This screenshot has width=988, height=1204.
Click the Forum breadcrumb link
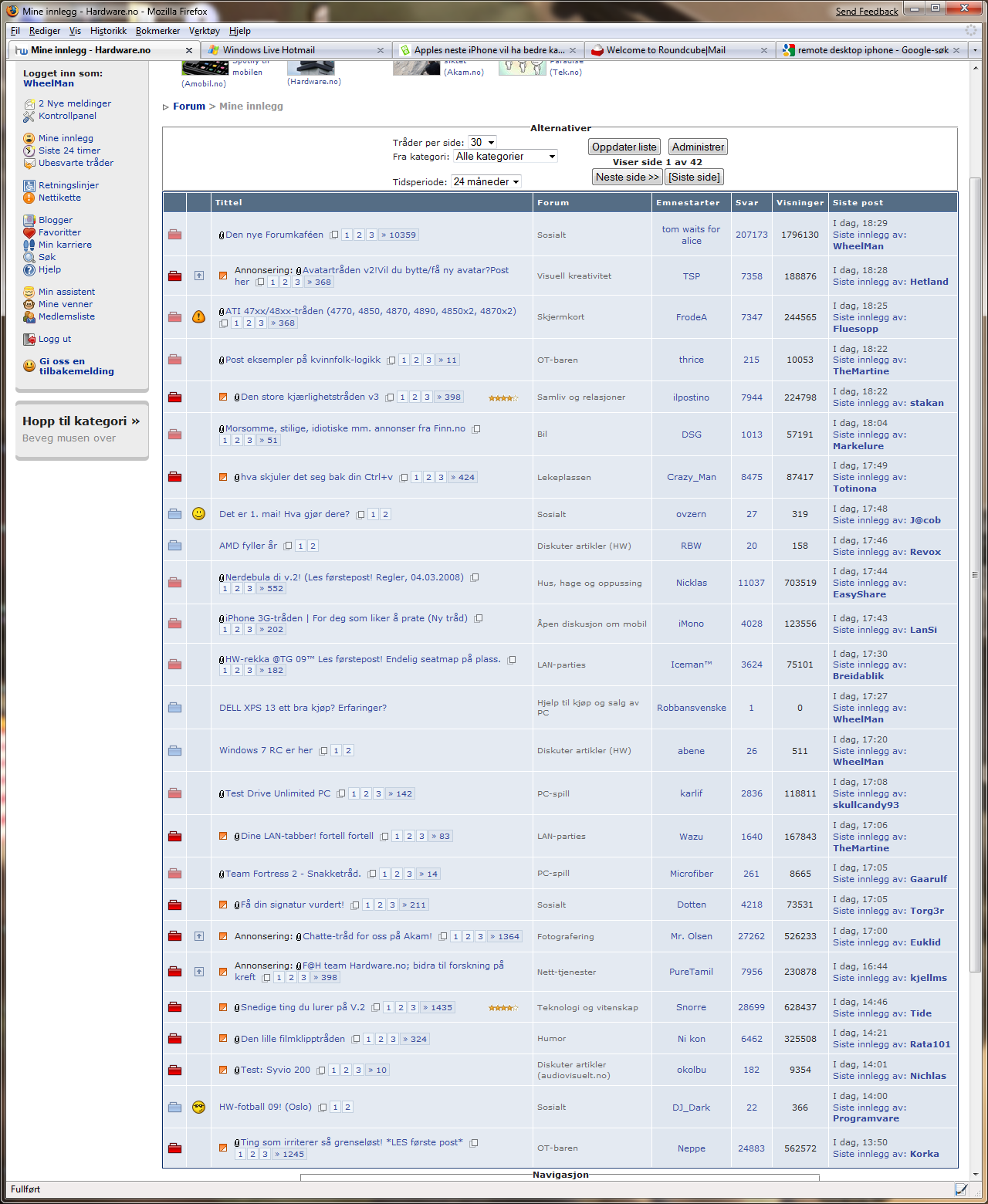189,107
